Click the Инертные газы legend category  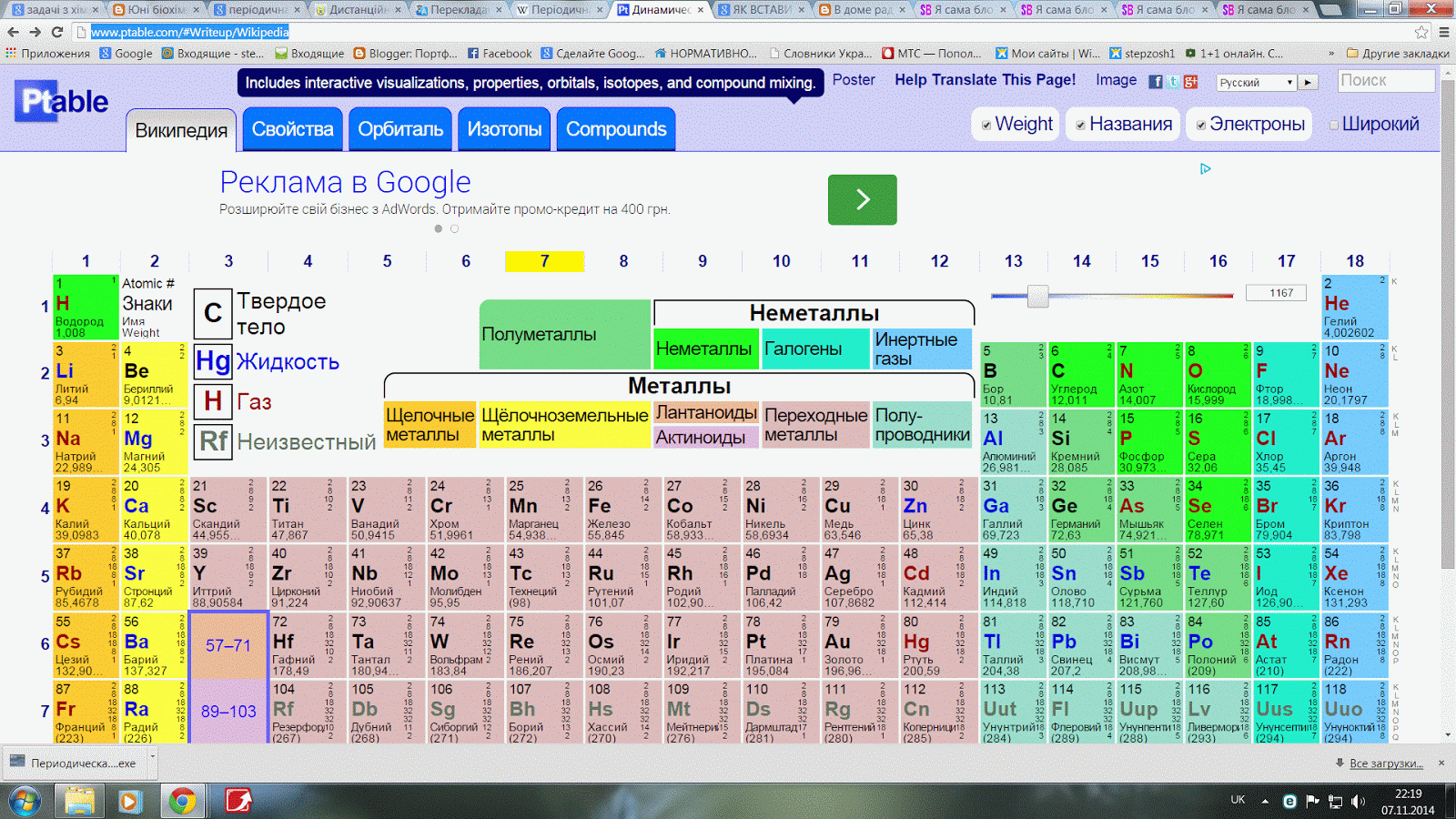coord(922,349)
